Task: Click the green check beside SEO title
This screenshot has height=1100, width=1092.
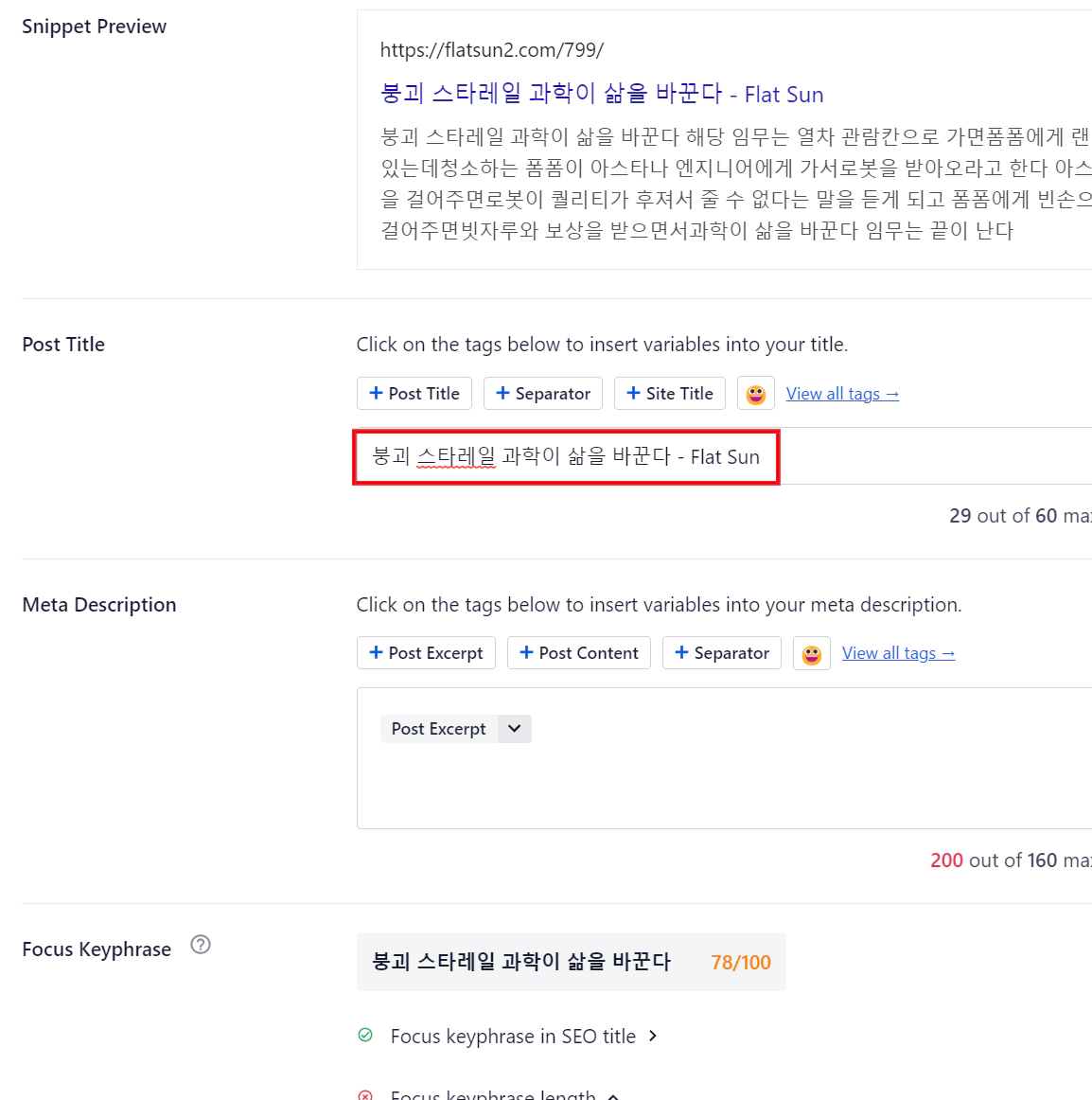Action: click(x=365, y=1036)
